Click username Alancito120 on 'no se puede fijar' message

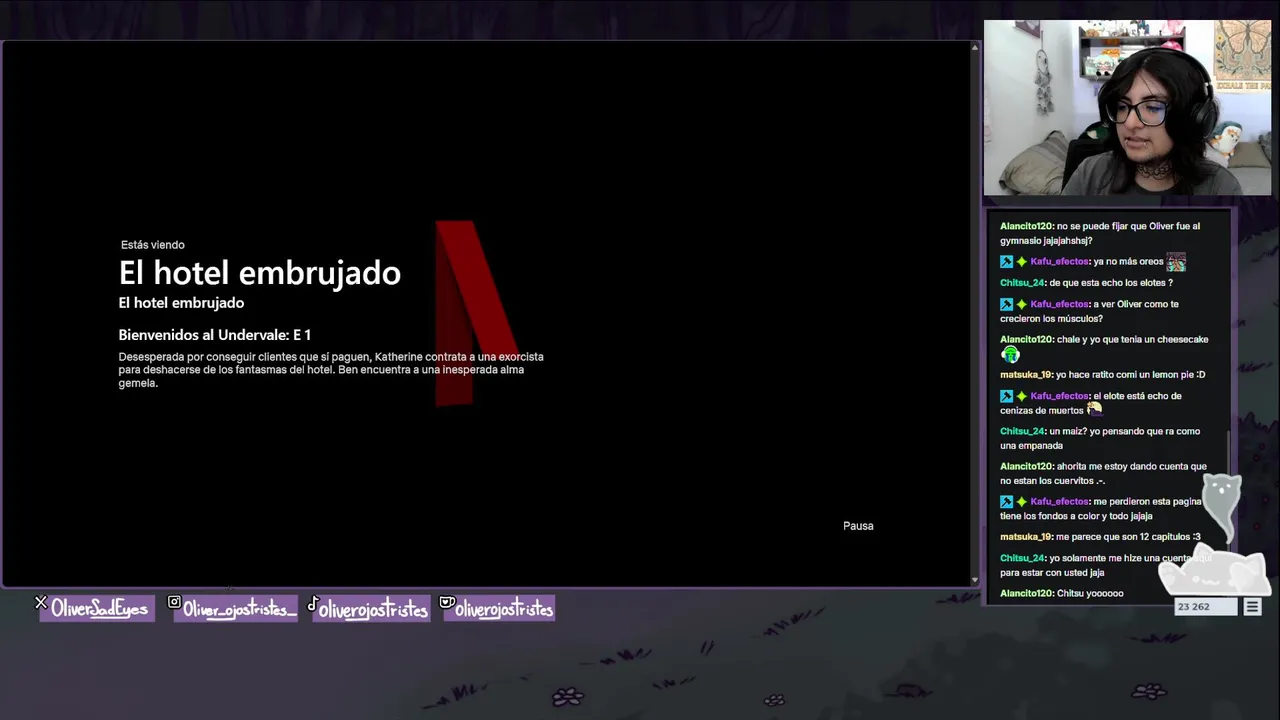point(1026,226)
